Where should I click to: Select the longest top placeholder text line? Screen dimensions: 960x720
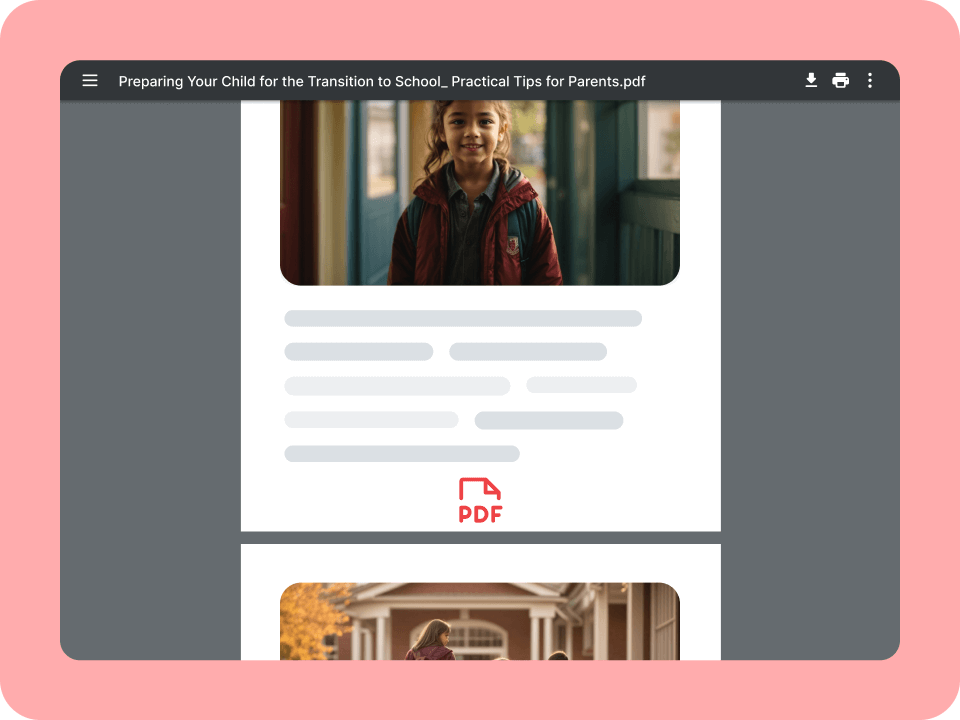point(462,319)
